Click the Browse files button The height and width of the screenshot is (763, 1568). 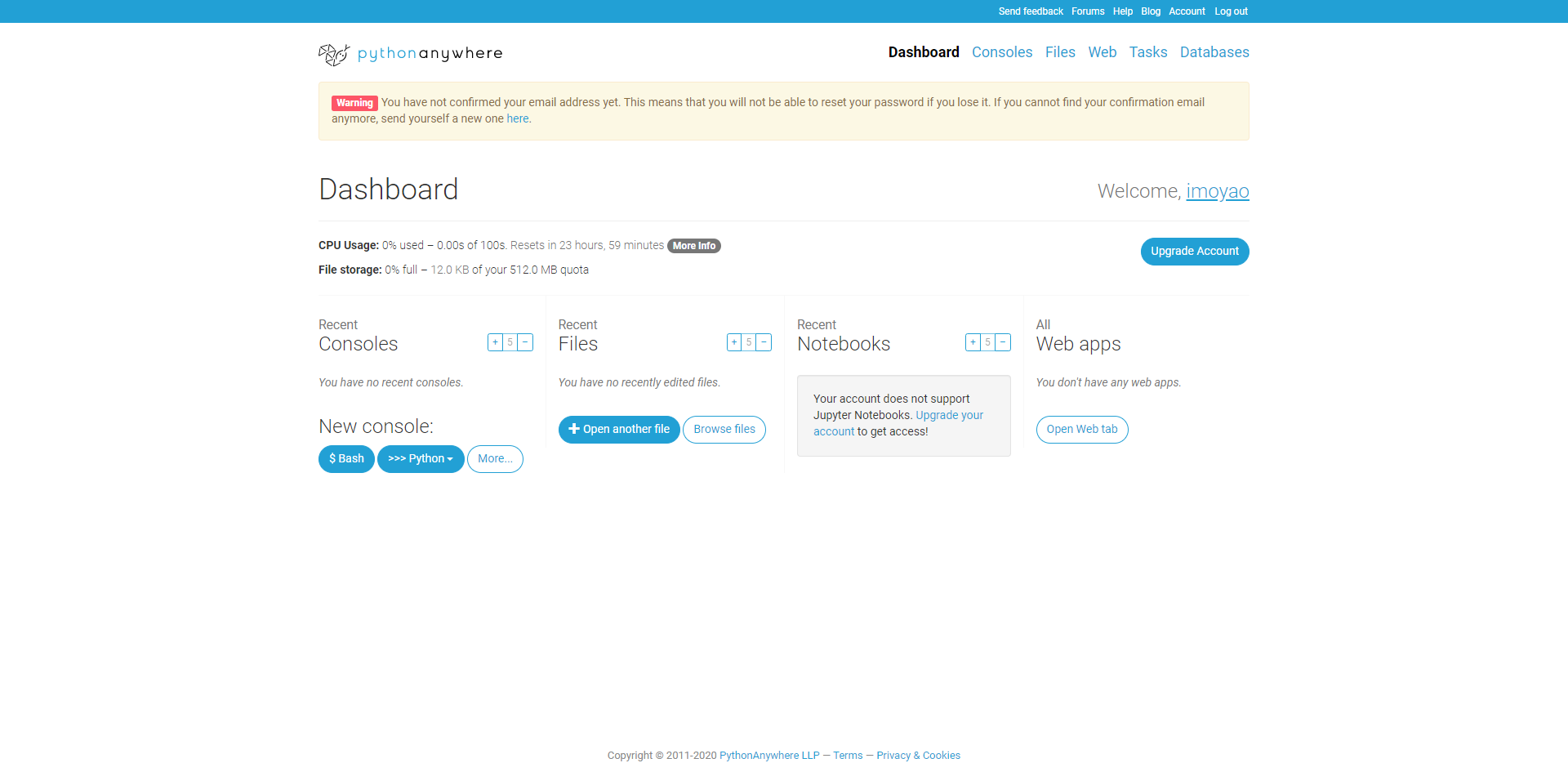point(724,430)
